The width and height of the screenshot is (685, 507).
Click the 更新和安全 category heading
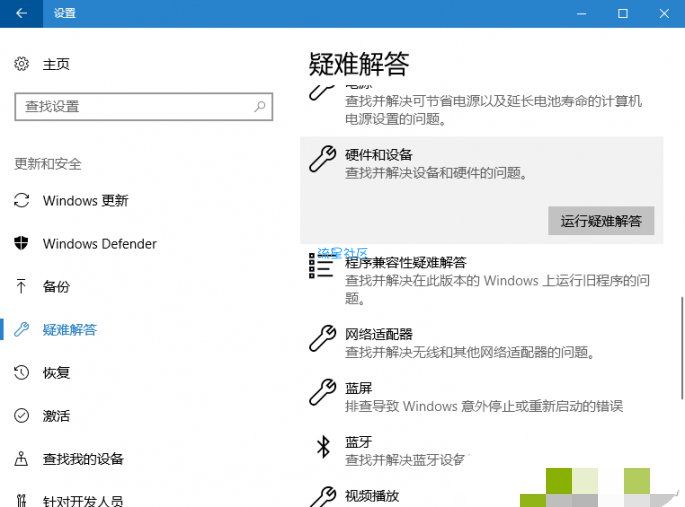(x=48, y=164)
